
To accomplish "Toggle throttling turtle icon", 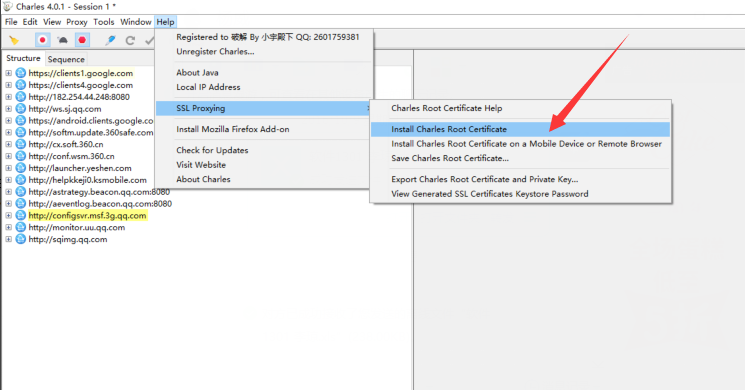I will click(x=62, y=40).
